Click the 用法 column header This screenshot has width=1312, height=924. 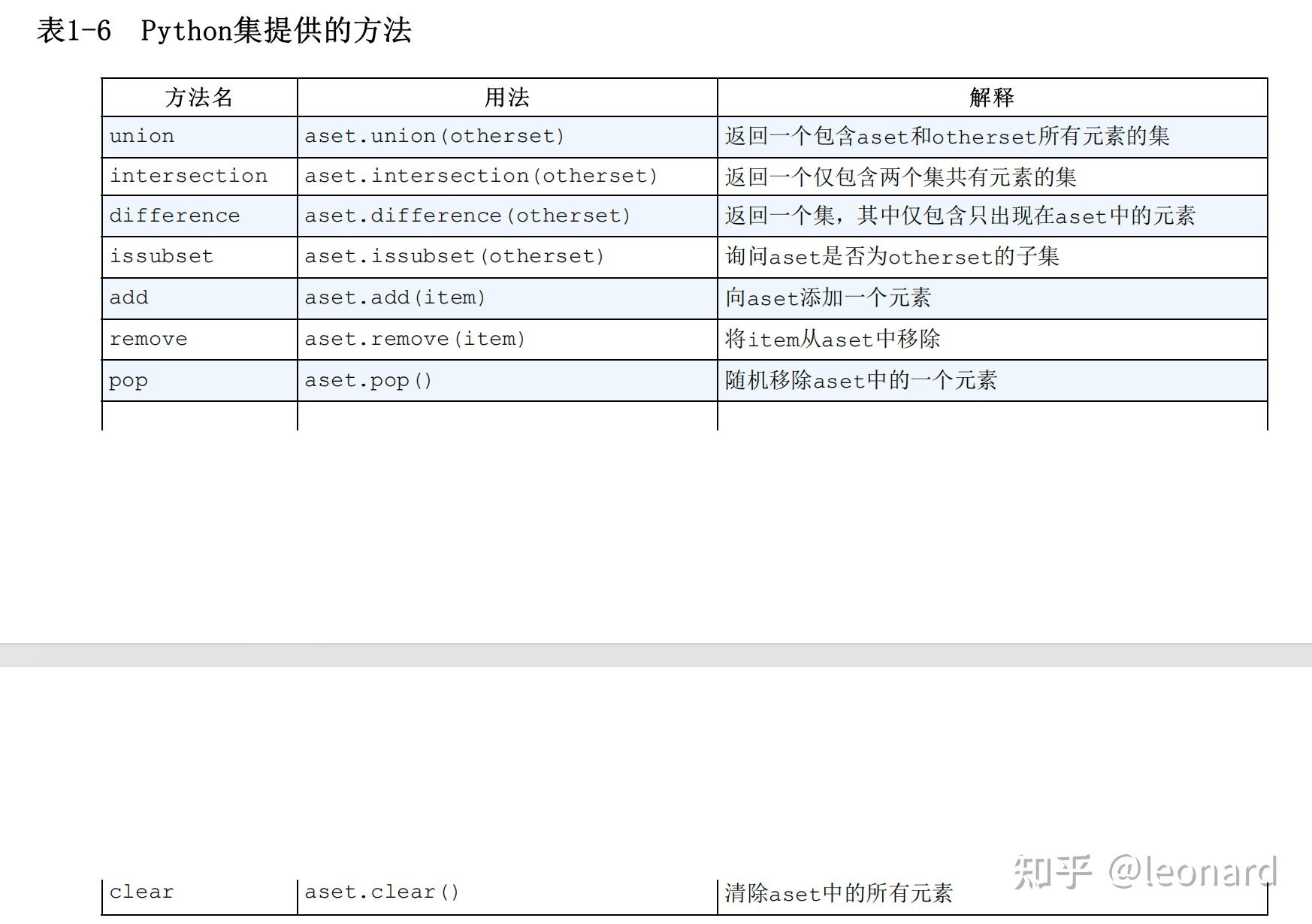(x=507, y=97)
